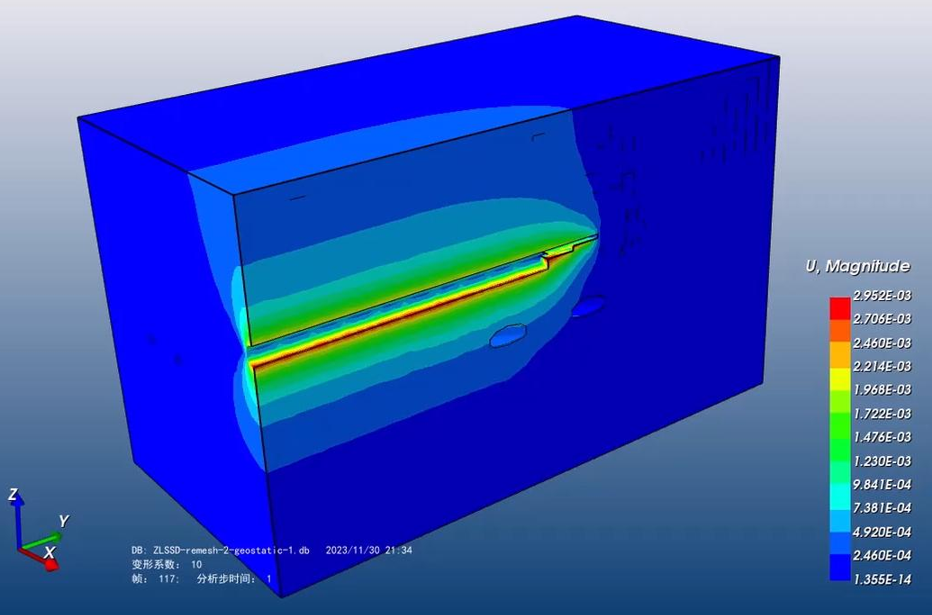
Task: Click the 1.968E-03 legend label
Action: 882,390
